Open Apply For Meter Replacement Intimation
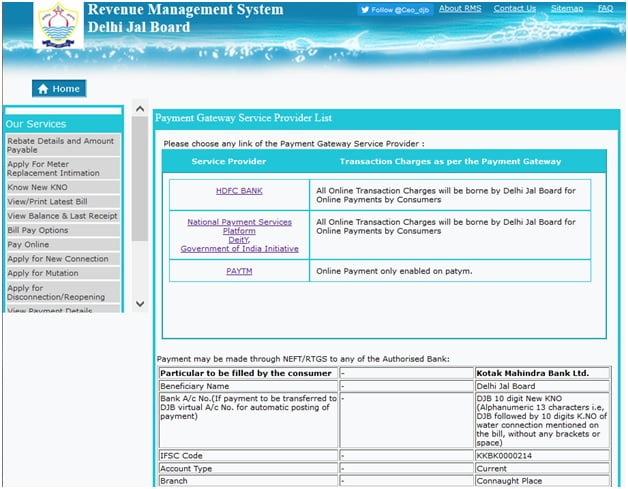This screenshot has width=628, height=489. (63, 168)
